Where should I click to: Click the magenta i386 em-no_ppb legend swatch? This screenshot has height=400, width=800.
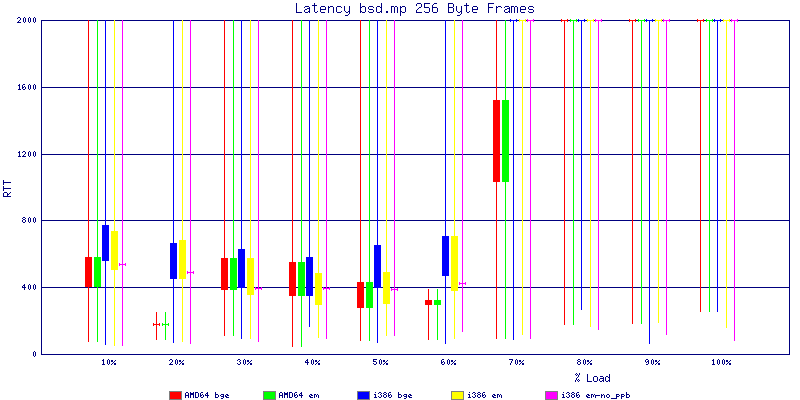(552, 395)
